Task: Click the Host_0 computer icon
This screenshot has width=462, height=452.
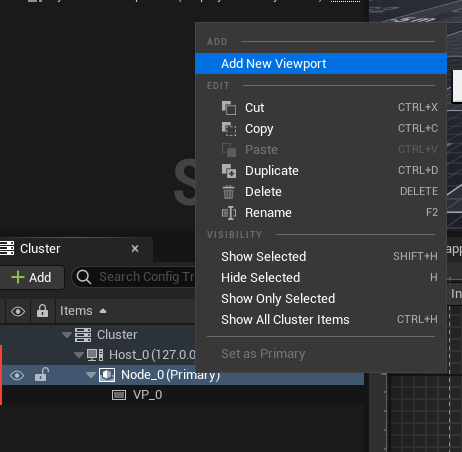Action: click(95, 355)
